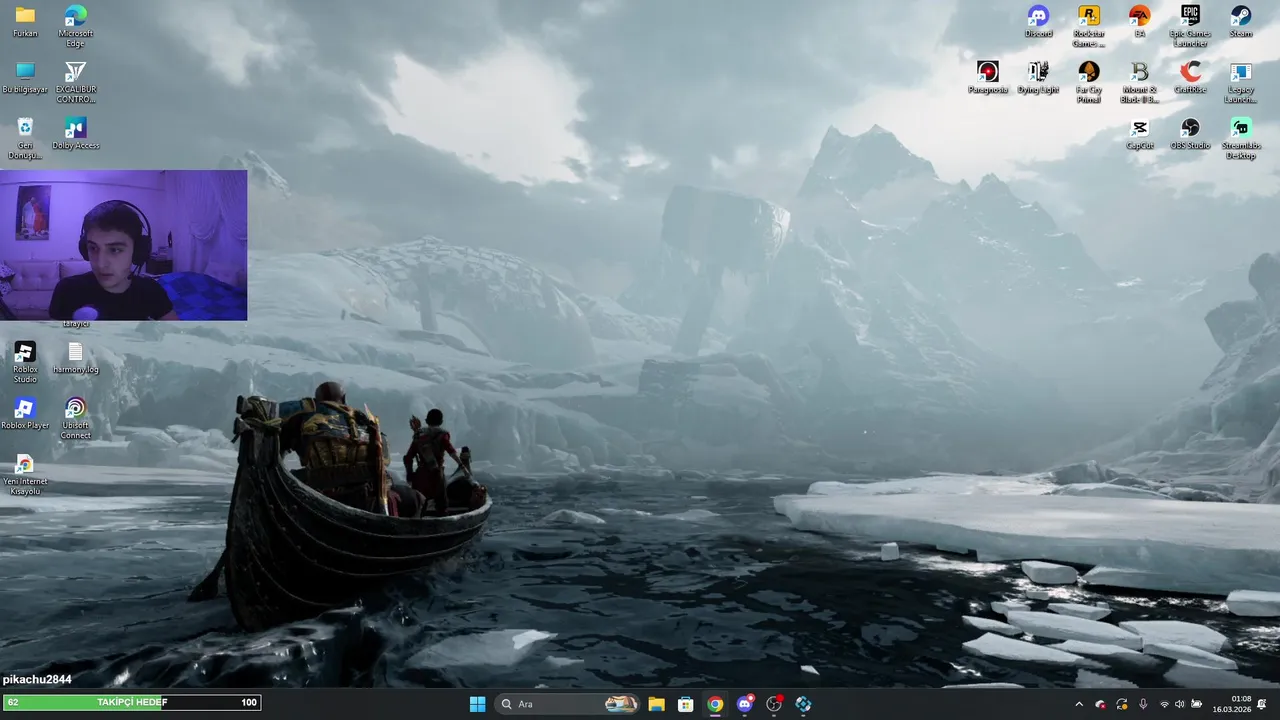
Task: Open Ubisoft Connect desktop shortcut
Action: [75, 418]
